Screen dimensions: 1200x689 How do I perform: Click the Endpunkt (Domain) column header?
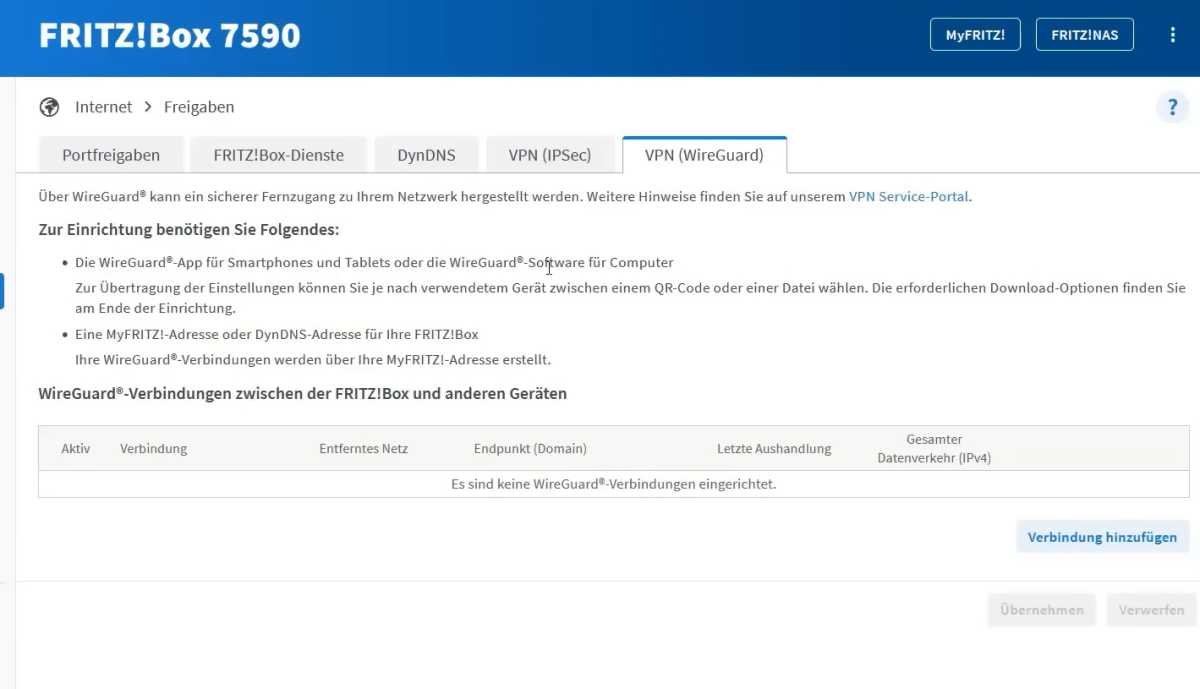(x=530, y=449)
